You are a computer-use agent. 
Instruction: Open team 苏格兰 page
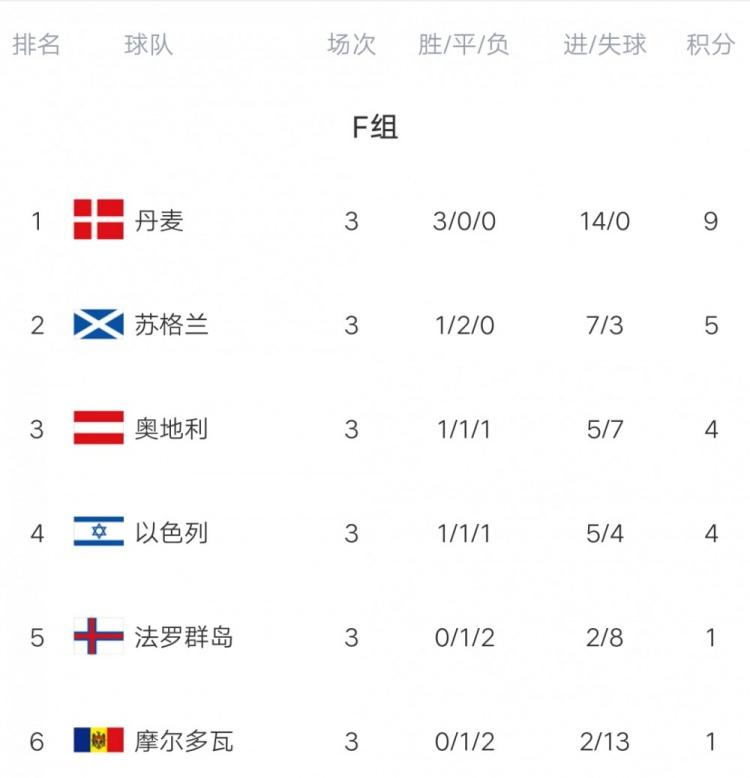click(x=172, y=324)
